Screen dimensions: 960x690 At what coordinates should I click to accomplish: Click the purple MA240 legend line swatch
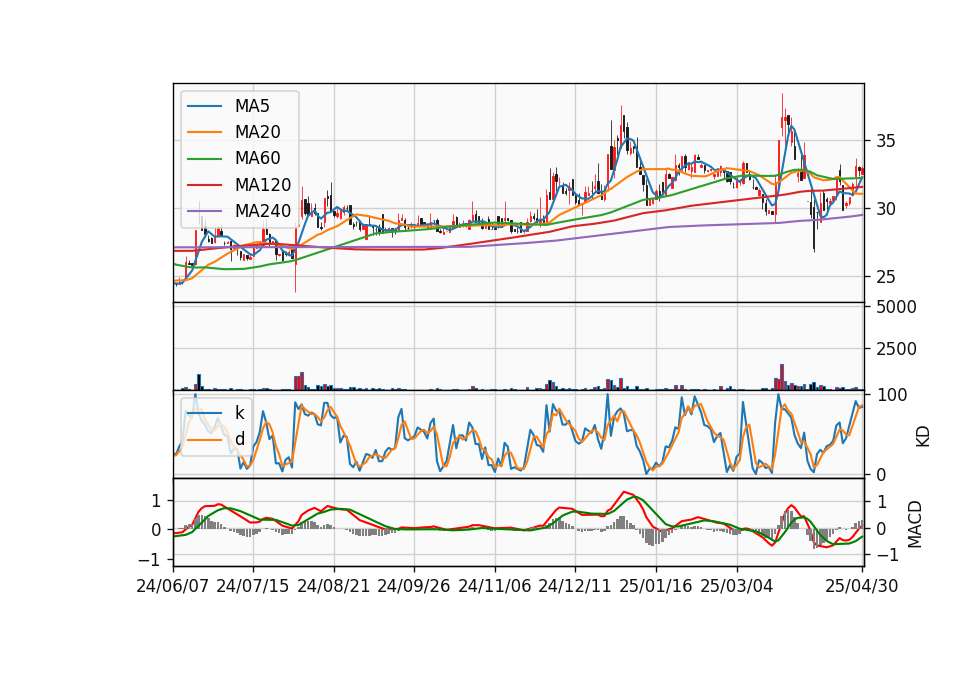pyautogui.click(x=204, y=211)
